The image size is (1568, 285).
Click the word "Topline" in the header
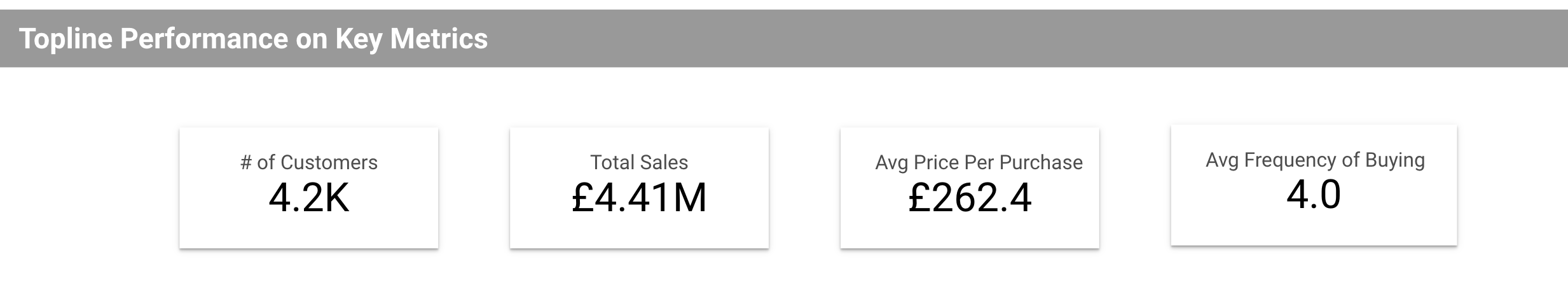coord(65,39)
